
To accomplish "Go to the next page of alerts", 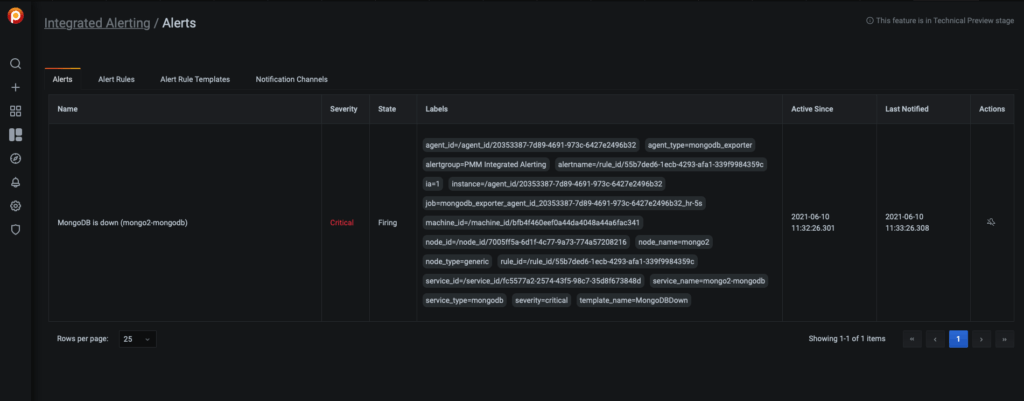I will pos(981,339).
